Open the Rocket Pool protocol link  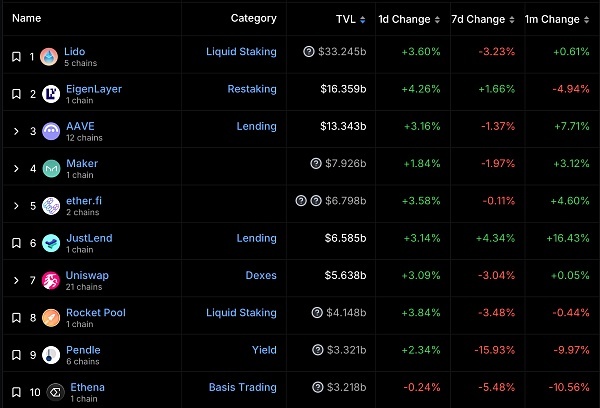(x=96, y=312)
